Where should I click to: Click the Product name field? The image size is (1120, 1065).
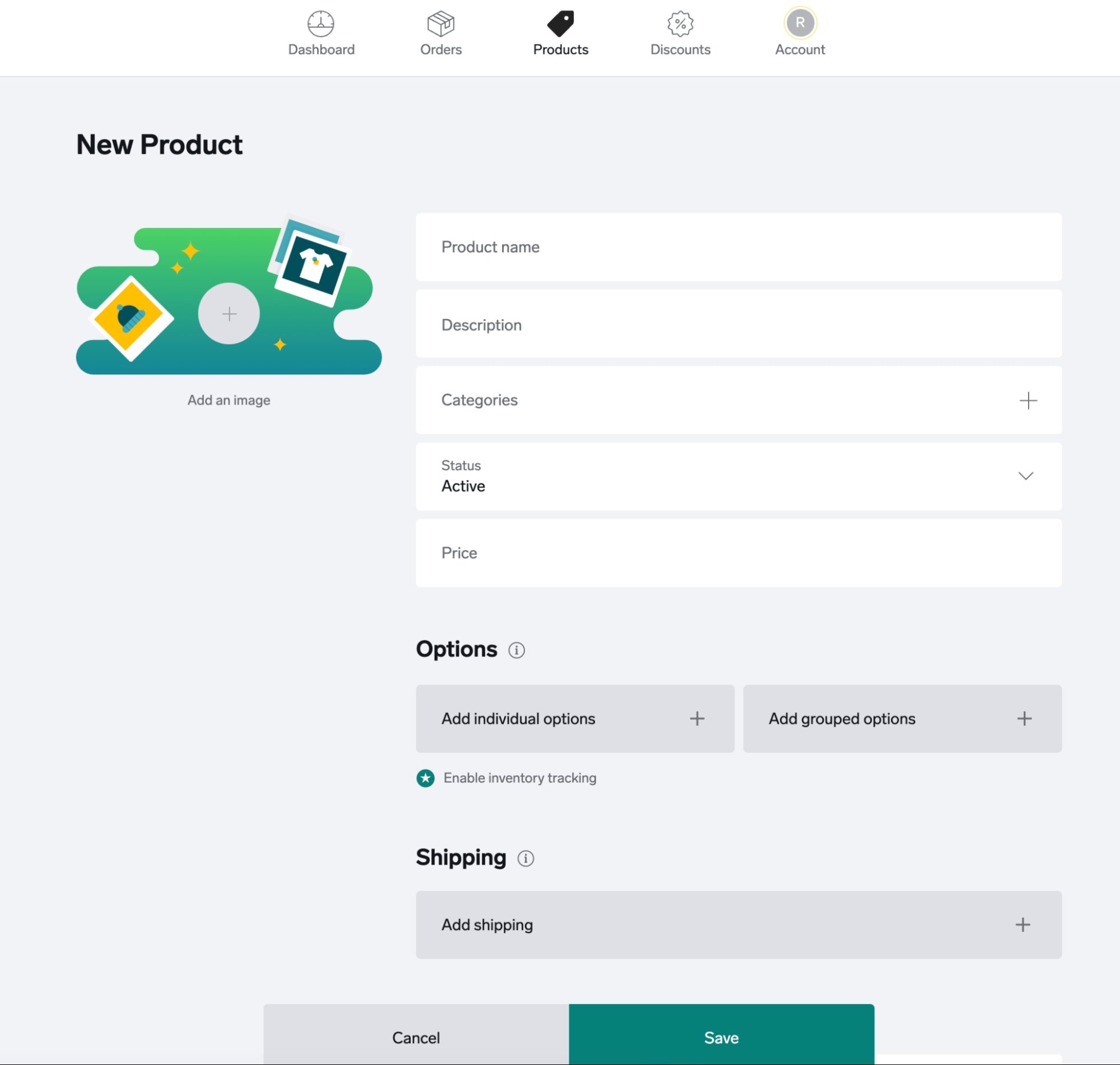click(738, 247)
